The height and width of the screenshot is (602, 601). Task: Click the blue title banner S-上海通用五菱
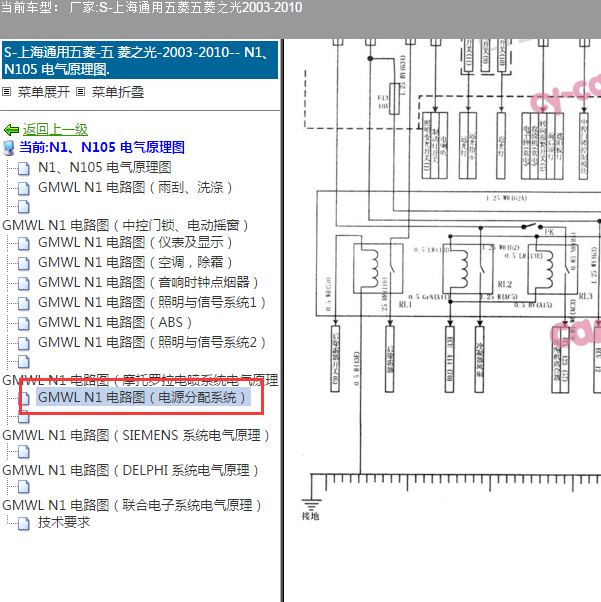(140, 60)
